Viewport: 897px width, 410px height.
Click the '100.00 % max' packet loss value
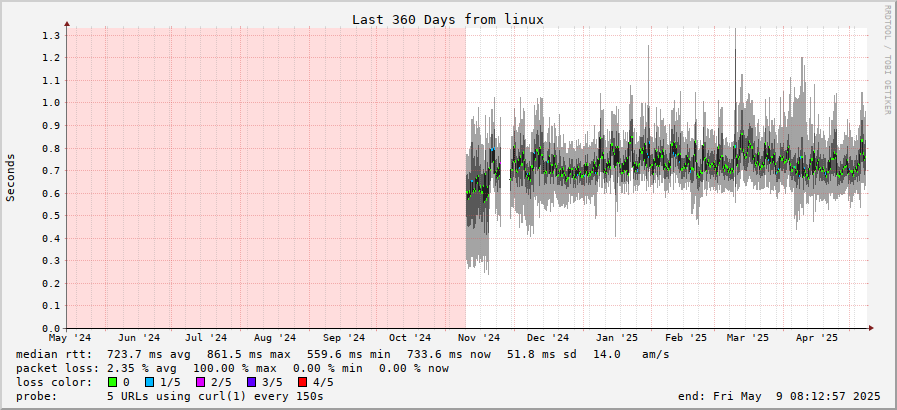(x=235, y=368)
